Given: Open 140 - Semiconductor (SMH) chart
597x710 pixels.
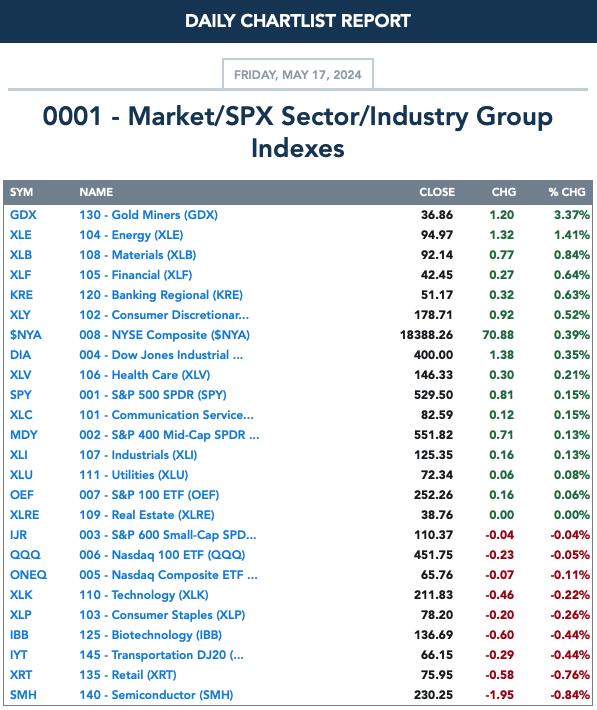Looking at the screenshot, I should click(156, 695).
